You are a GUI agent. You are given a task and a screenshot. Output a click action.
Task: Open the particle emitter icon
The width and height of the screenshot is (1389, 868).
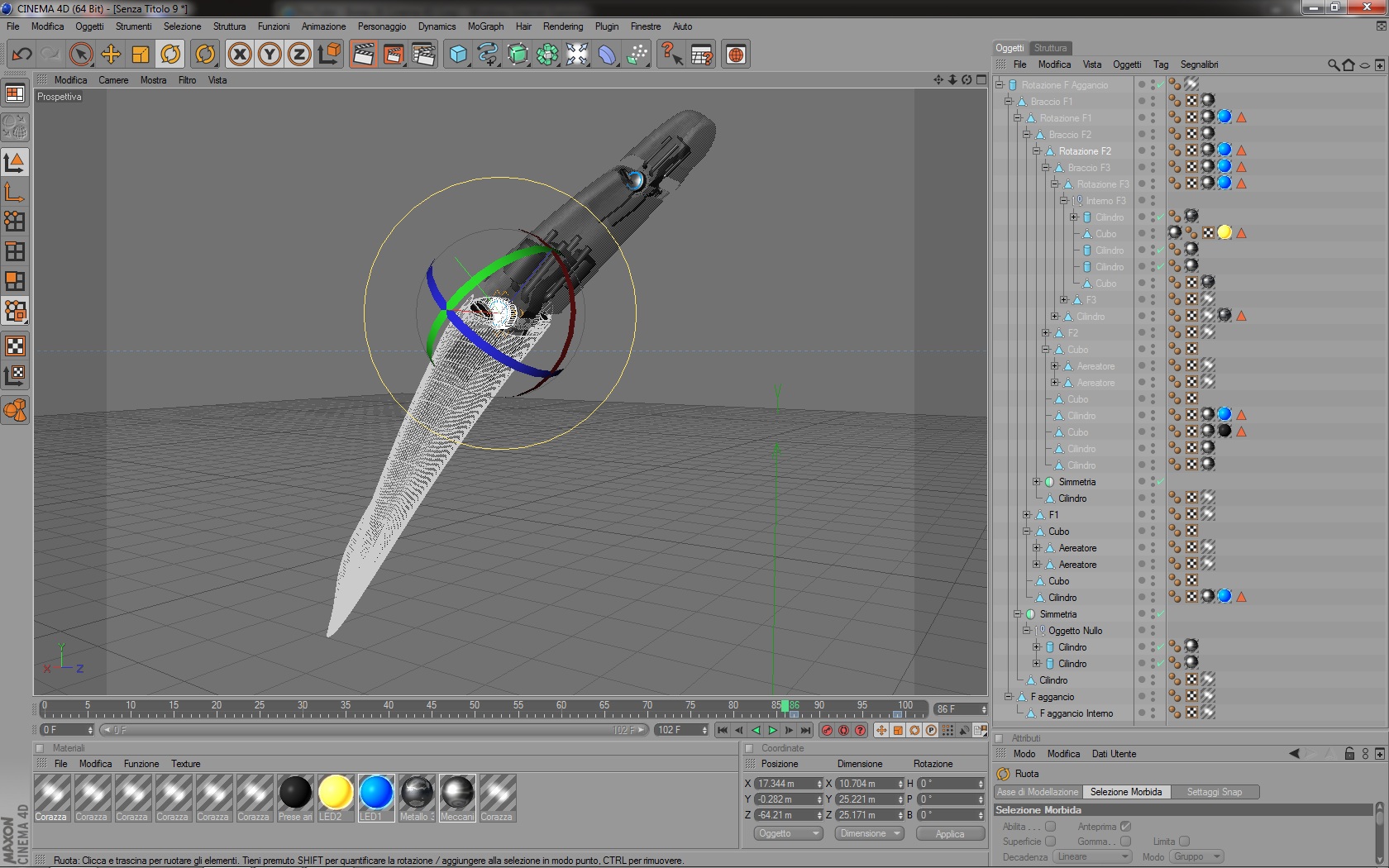click(637, 55)
